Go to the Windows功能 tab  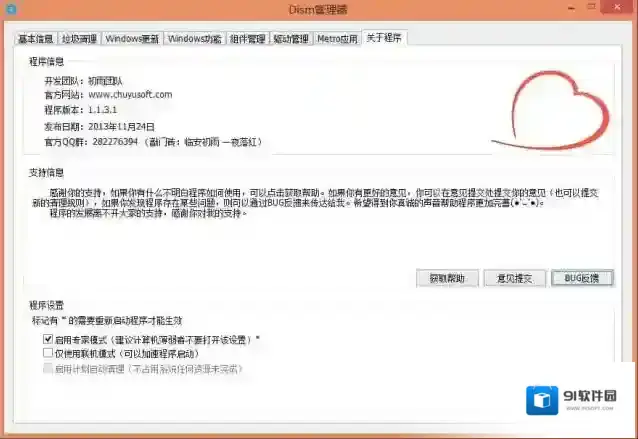pos(194,39)
